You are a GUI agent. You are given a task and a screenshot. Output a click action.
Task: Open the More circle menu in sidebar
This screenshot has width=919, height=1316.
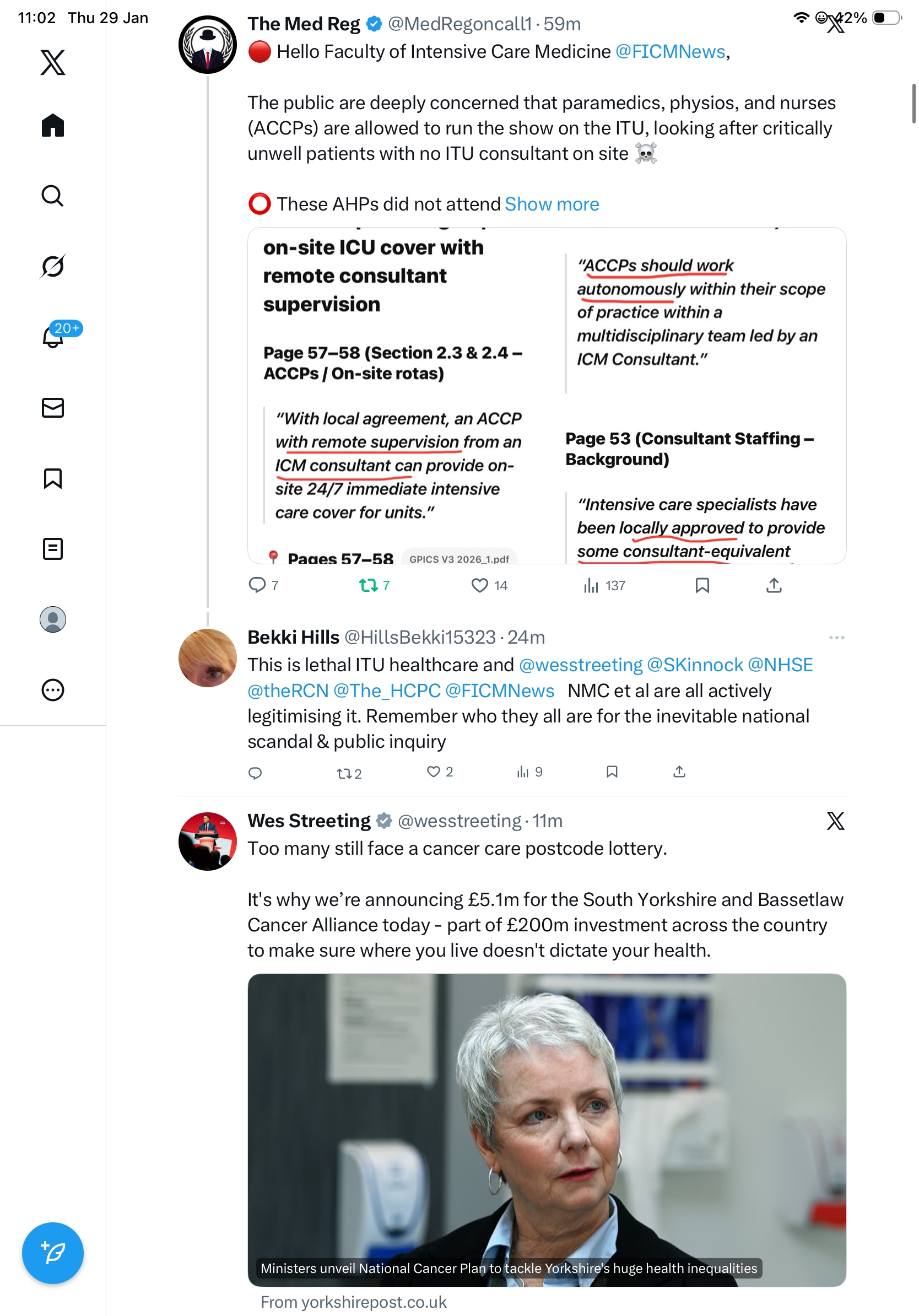pos(53,689)
